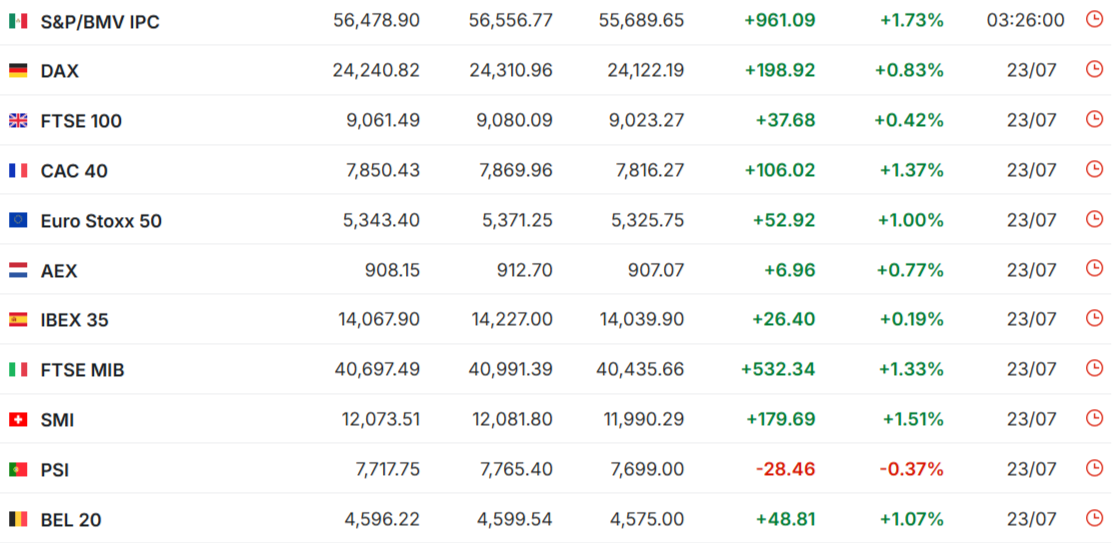Click the clock icon in BEL 20 row
The height and width of the screenshot is (543, 1115).
point(1094,517)
